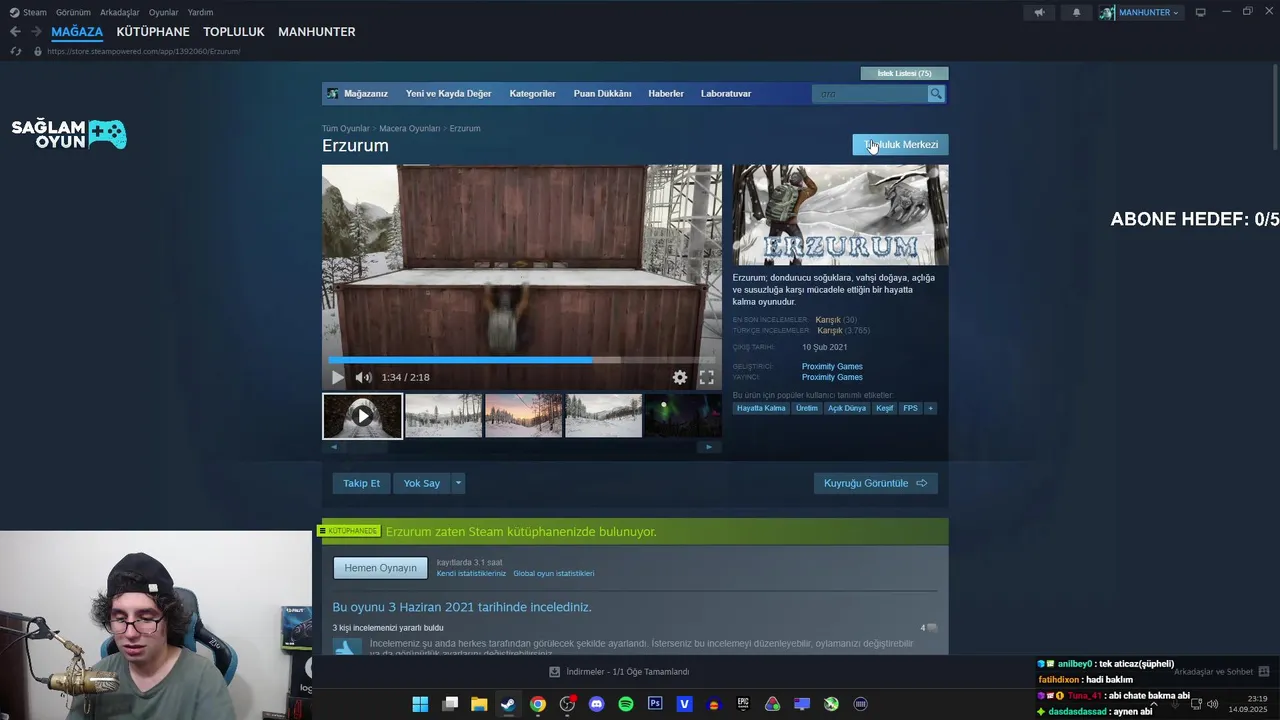
Task: Open the Oyunlar menu
Action: (164, 12)
